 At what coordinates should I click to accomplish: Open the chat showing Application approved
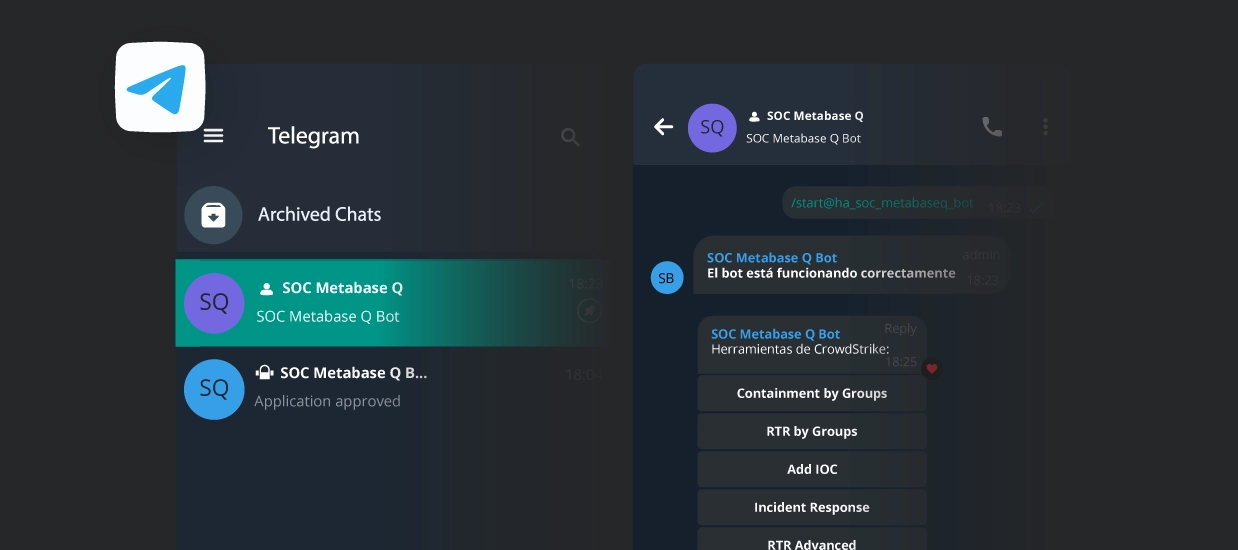click(392, 388)
